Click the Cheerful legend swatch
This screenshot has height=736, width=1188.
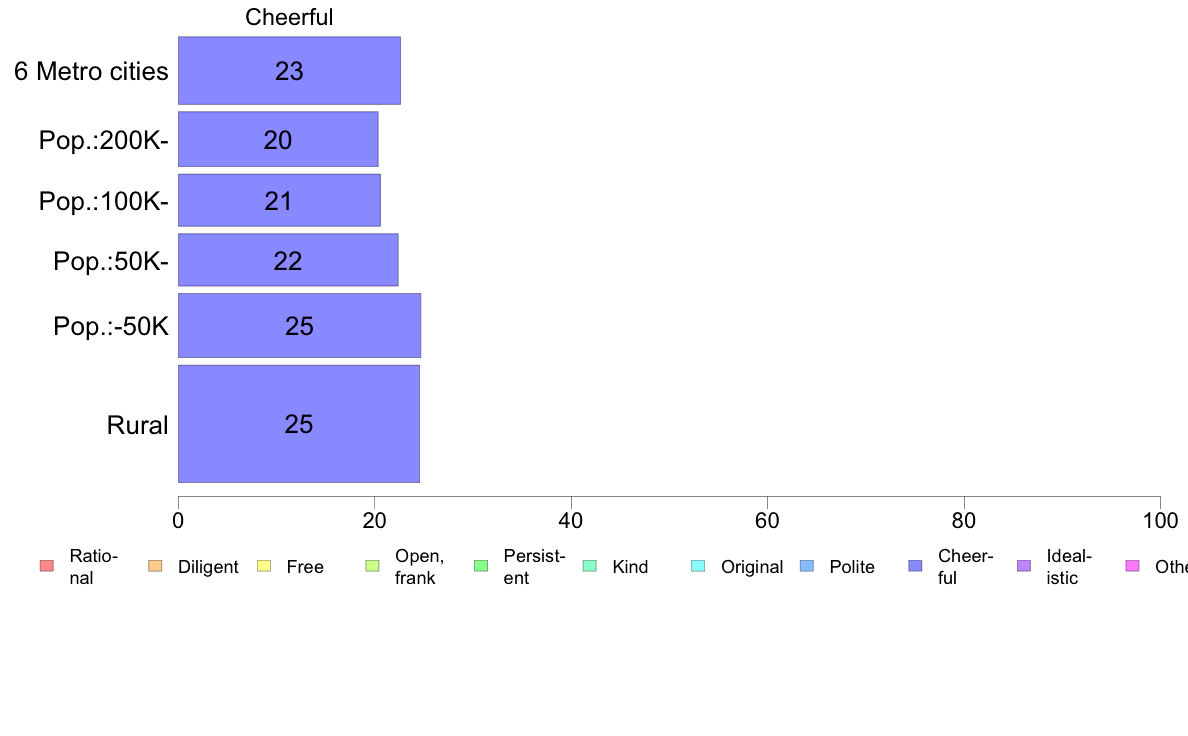click(x=916, y=567)
